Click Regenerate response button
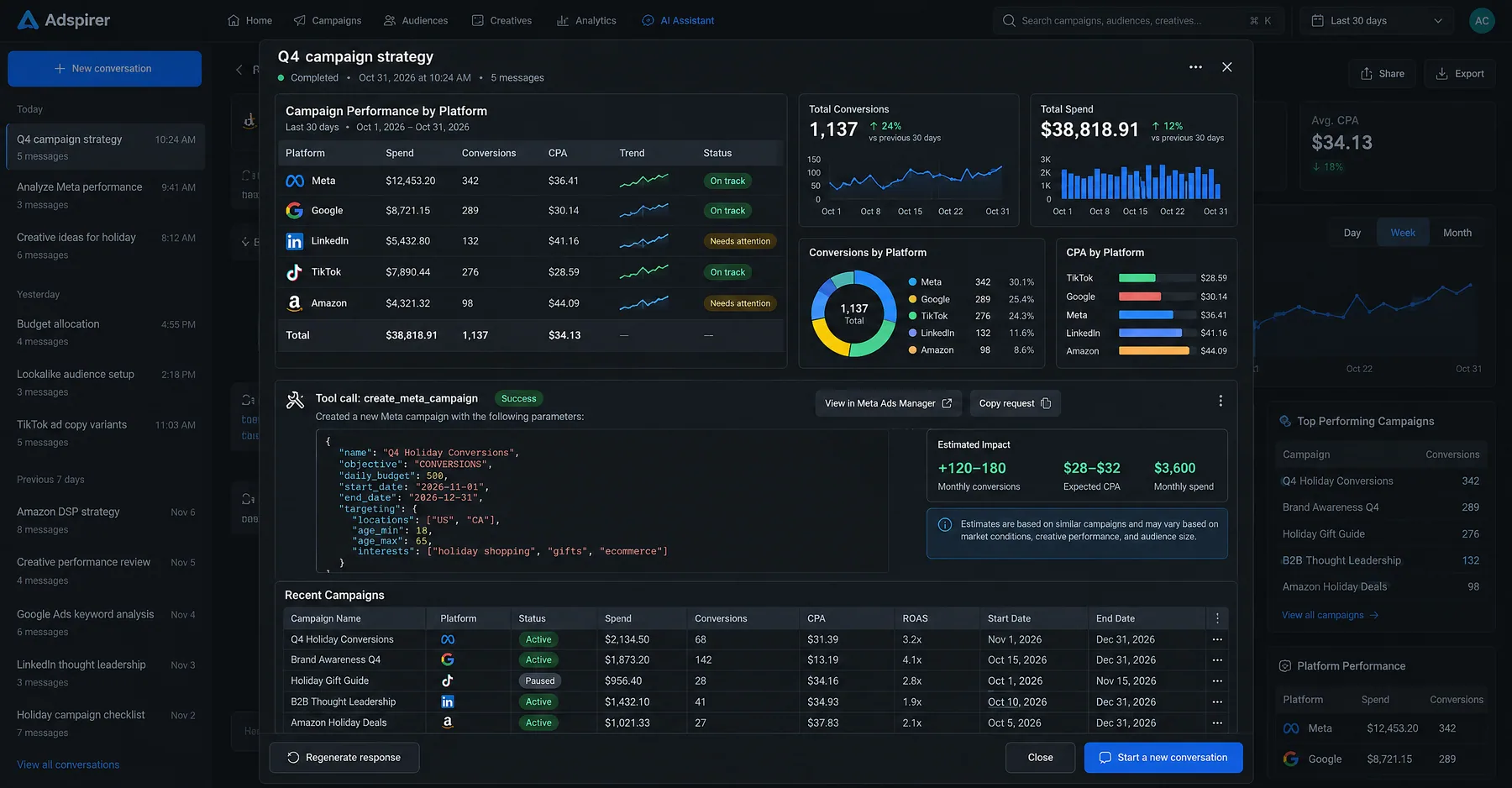 point(344,758)
